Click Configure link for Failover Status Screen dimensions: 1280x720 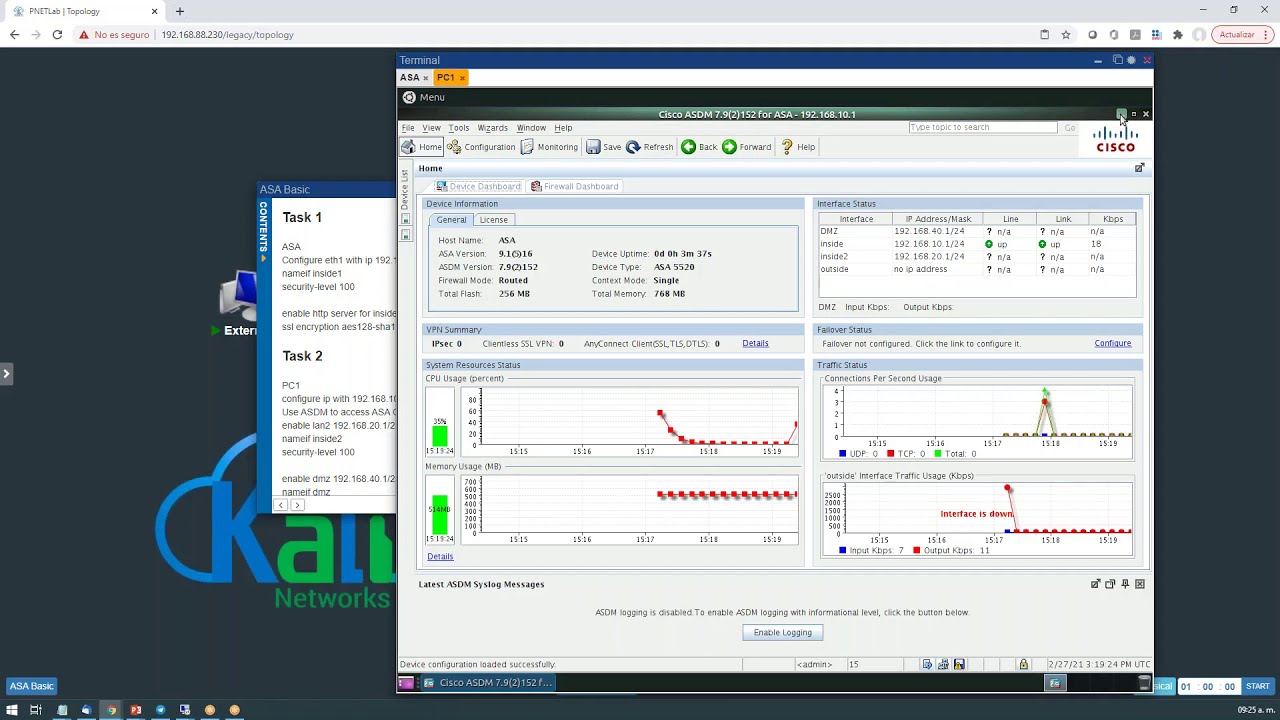coord(1112,344)
